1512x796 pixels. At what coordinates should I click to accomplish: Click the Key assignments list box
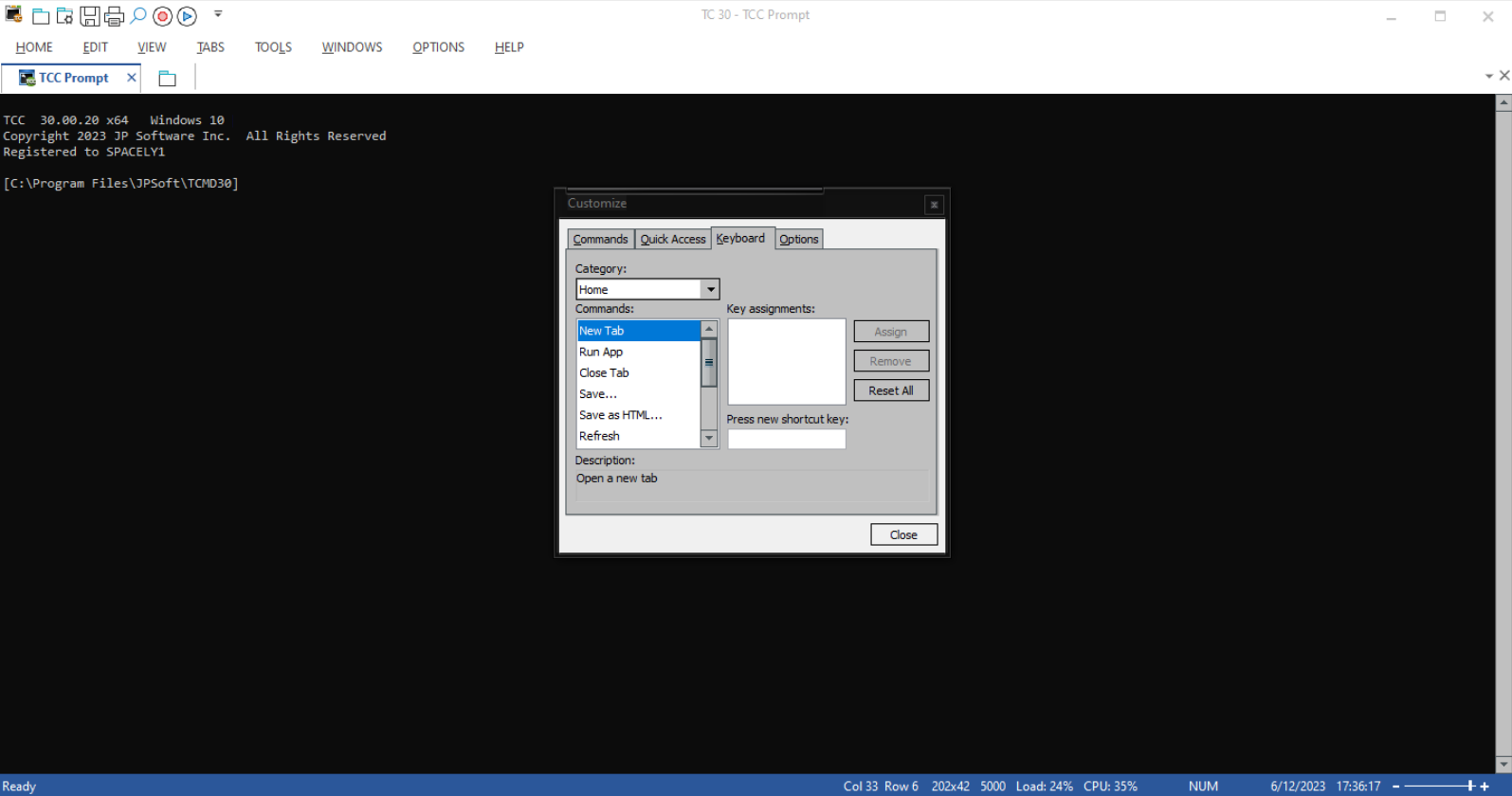pyautogui.click(x=787, y=361)
